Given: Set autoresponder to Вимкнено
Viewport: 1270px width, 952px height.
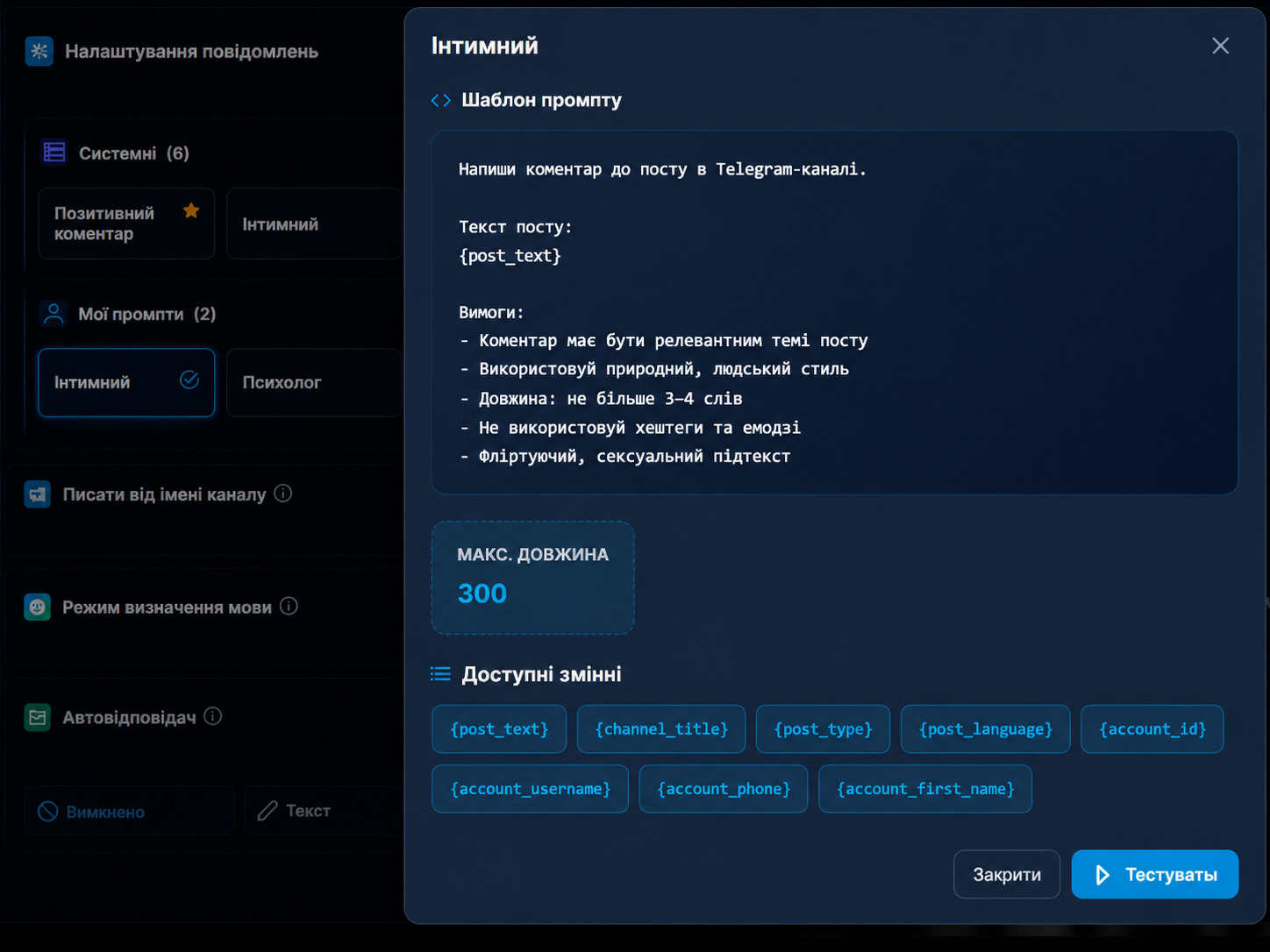Looking at the screenshot, I should pos(130,811).
